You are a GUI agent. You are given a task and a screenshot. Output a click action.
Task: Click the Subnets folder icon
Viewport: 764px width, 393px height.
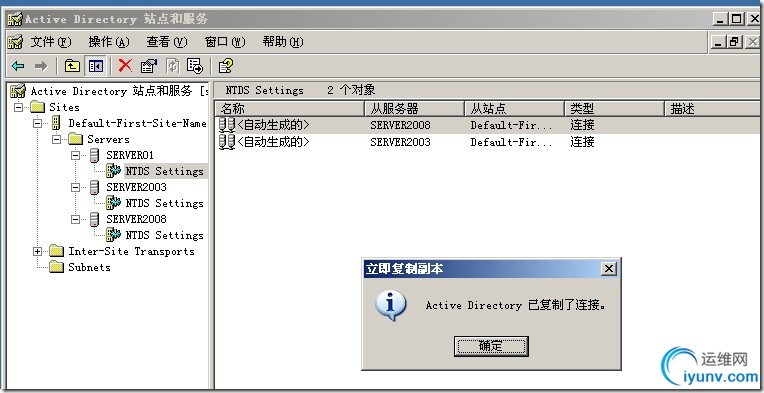[57, 267]
